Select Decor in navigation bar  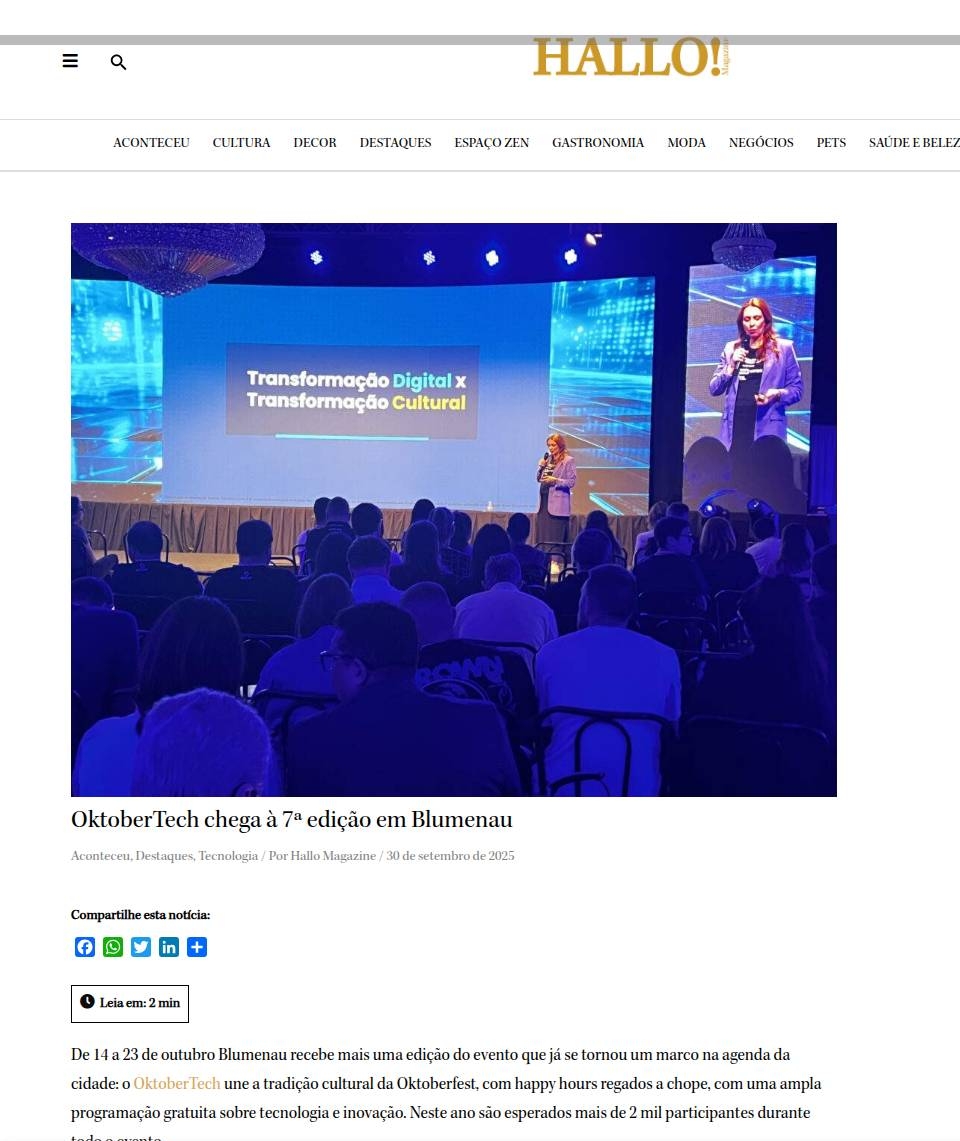pos(315,143)
